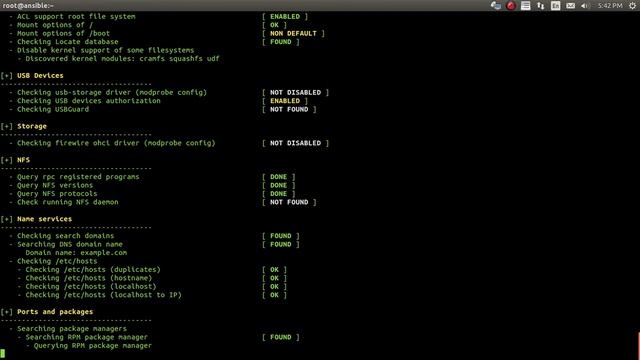
Task: Click the root@ansible window title
Action: click(28, 6)
